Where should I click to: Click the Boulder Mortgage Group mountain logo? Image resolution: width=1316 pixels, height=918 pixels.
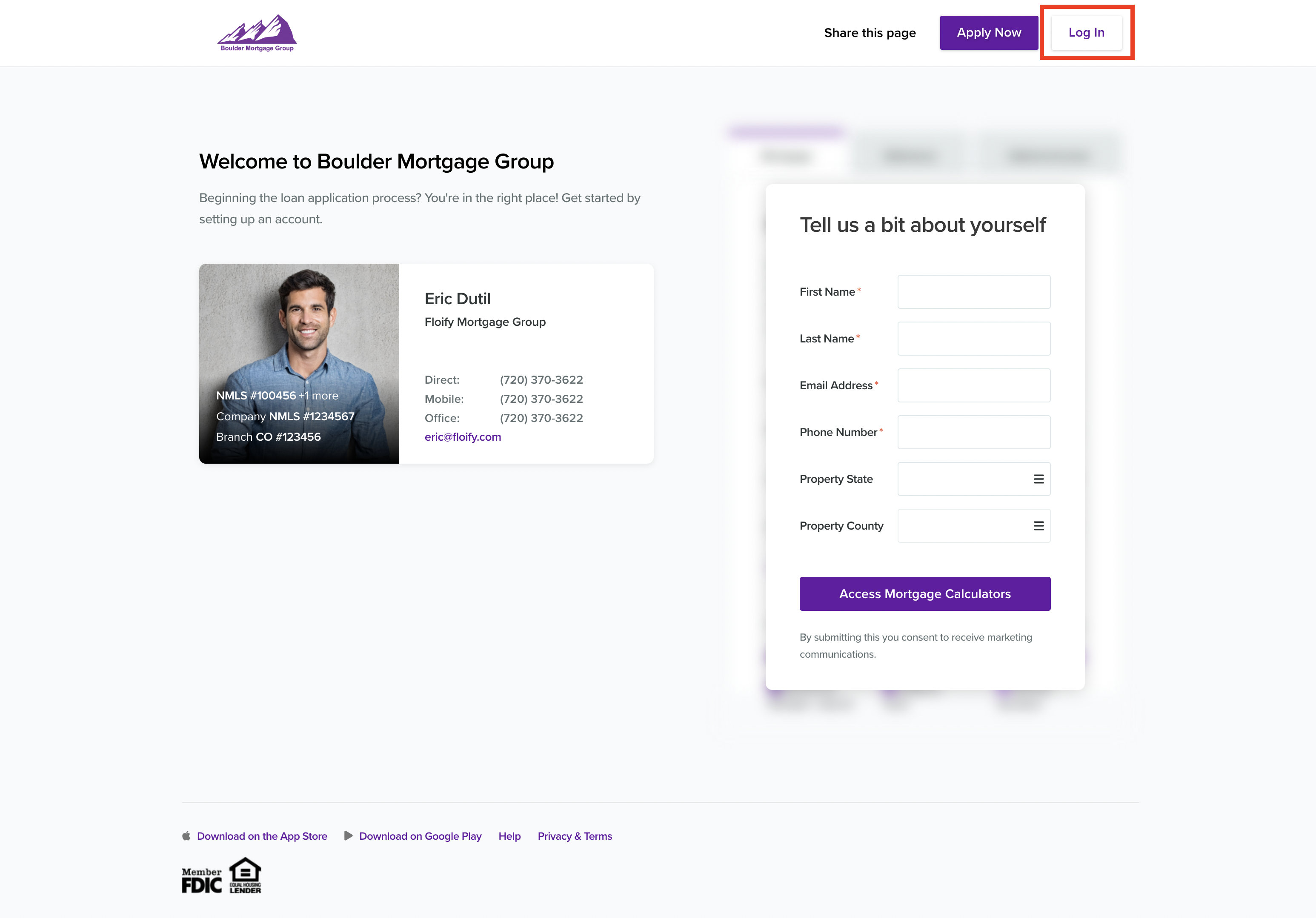(x=257, y=33)
